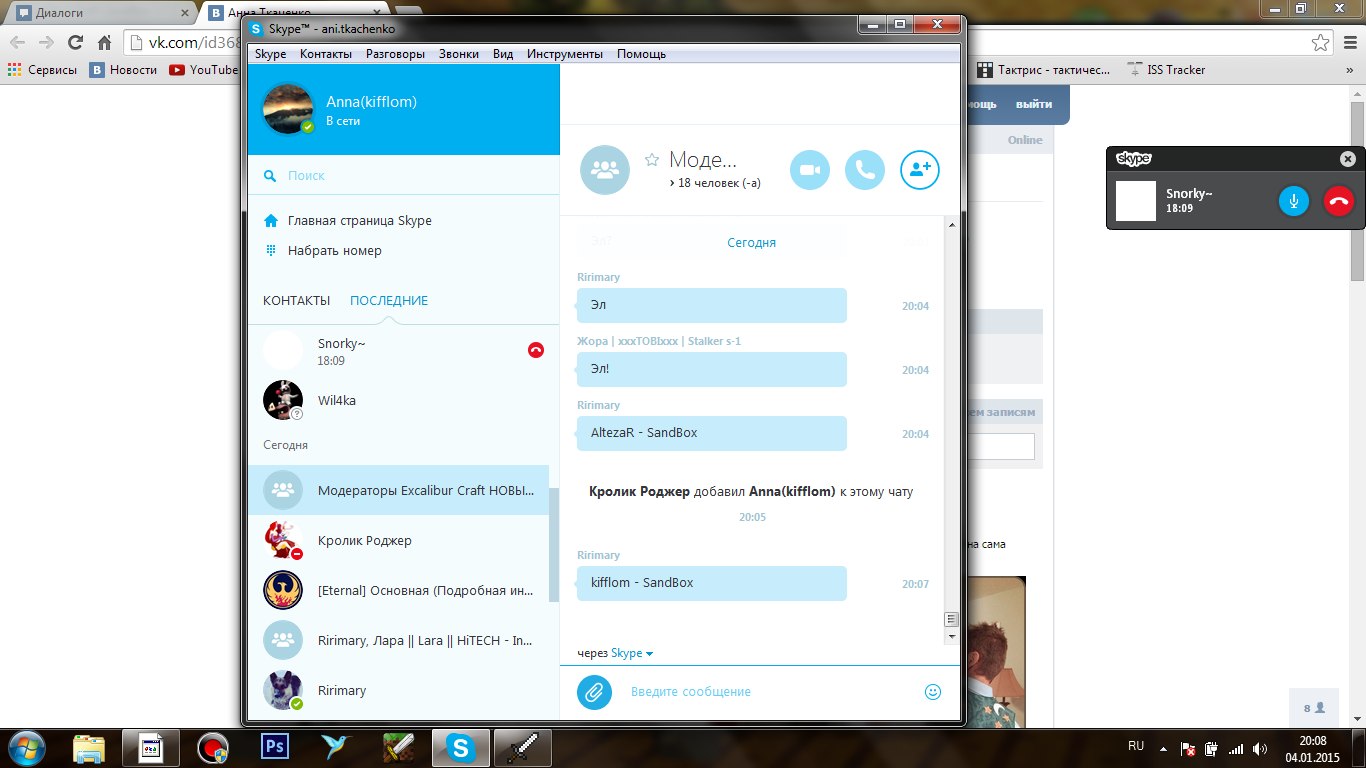Bookmark the page with the star icon
Screen dimensions: 1366x768
point(1321,43)
